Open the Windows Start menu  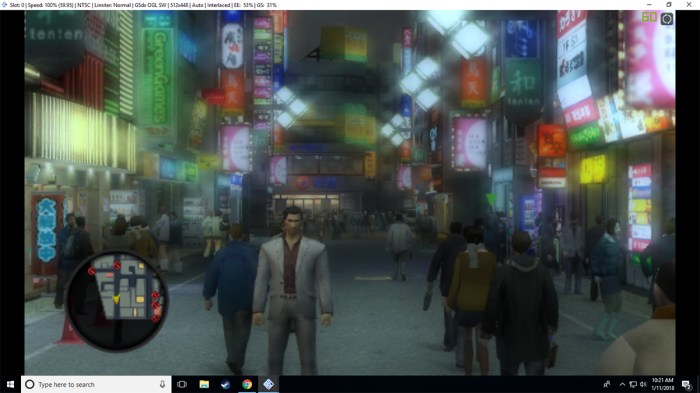(10, 384)
